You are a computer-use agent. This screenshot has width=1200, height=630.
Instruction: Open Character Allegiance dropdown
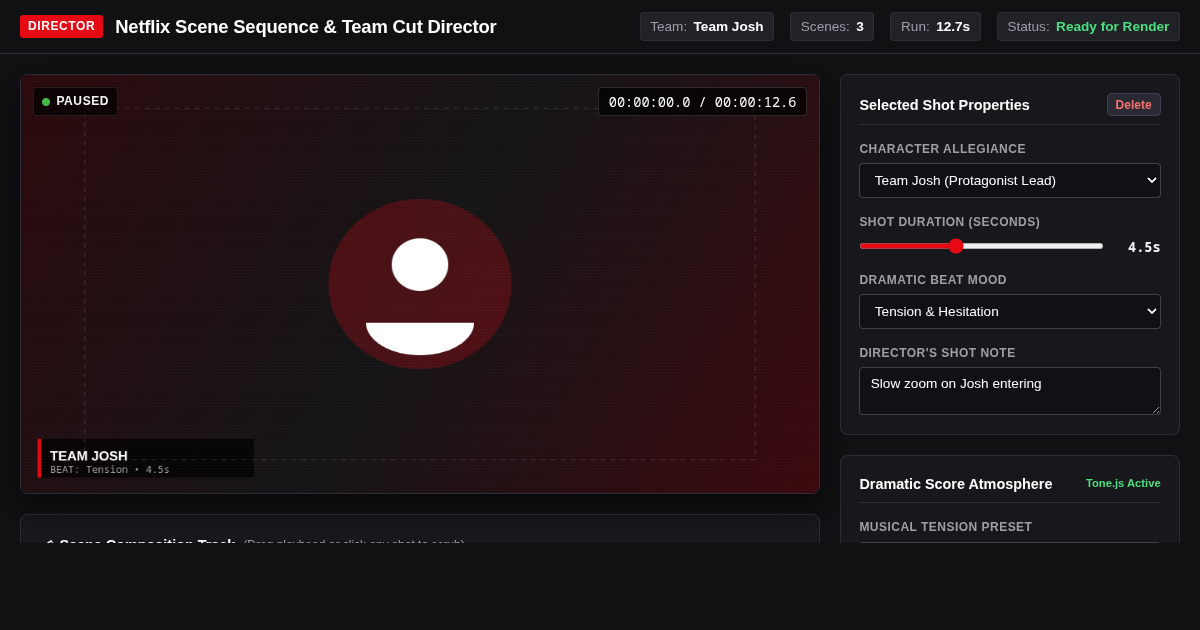coord(1010,181)
